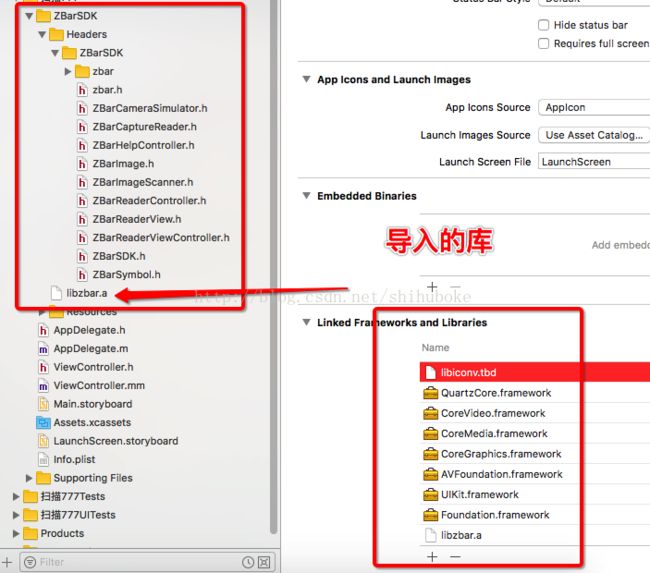Toggle source-control status filter icon
The width and height of the screenshot is (650, 573).
264,562
